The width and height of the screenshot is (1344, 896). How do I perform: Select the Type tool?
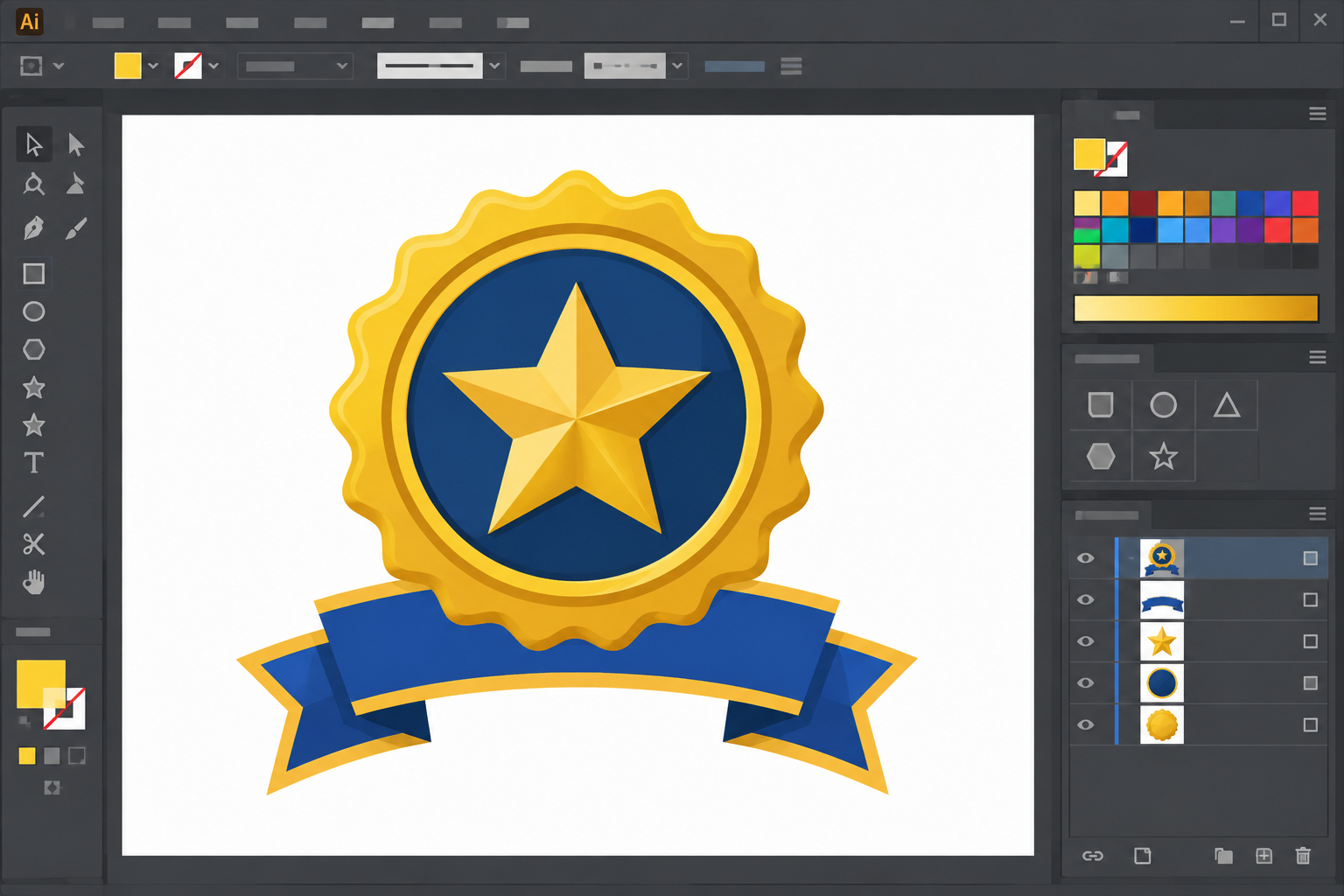coord(33,463)
